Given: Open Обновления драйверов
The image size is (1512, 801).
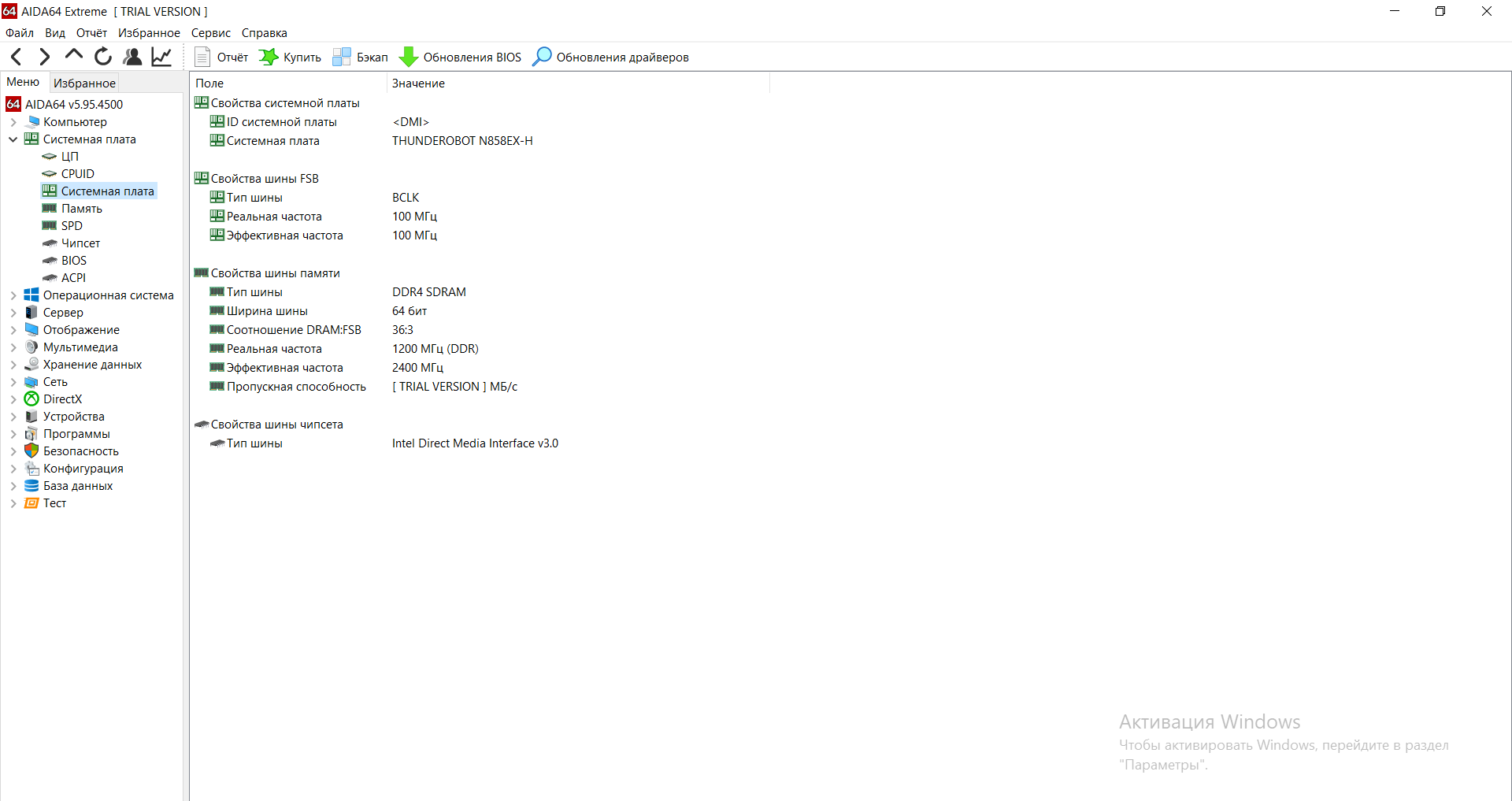Looking at the screenshot, I should [x=610, y=57].
